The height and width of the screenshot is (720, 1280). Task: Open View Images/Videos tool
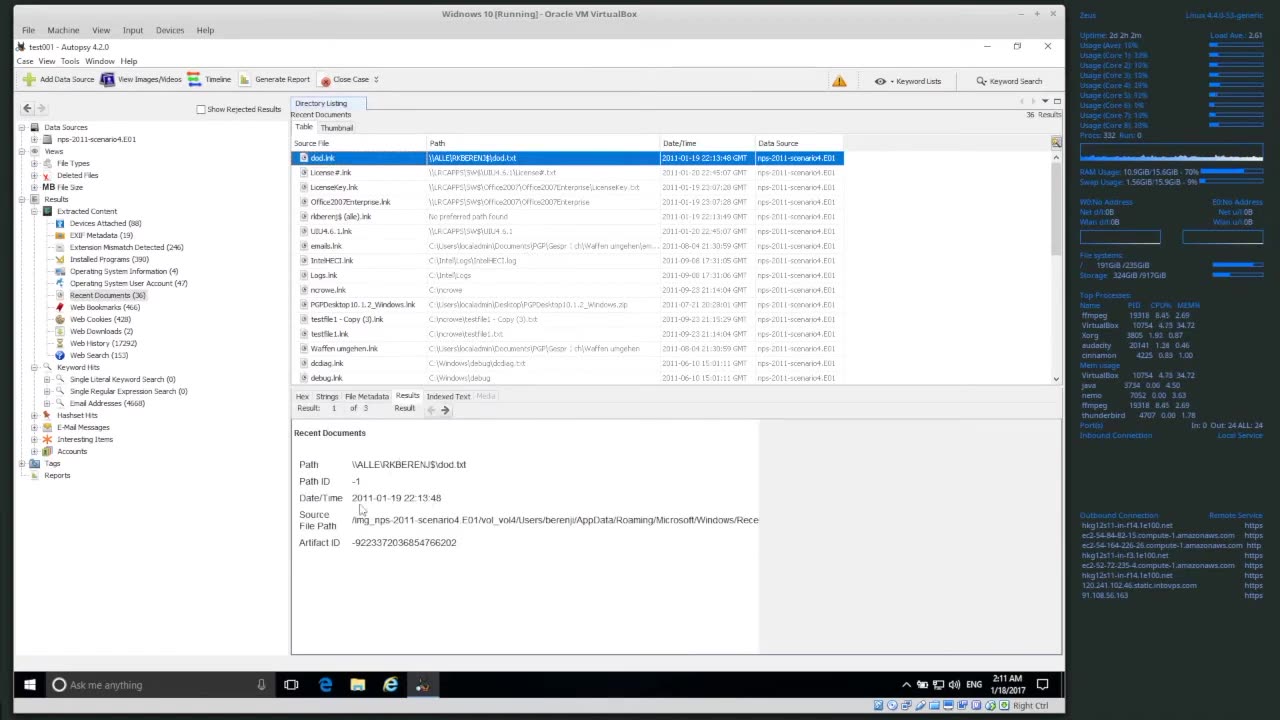[141, 80]
